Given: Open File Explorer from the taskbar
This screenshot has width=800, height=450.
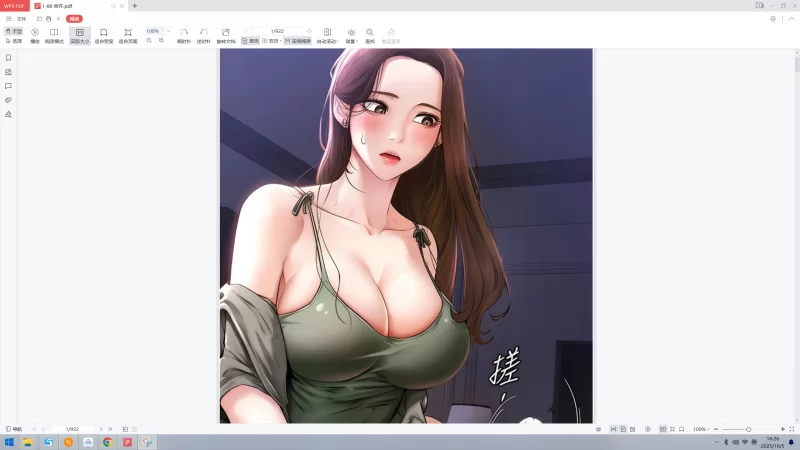Looking at the screenshot, I should (28, 442).
